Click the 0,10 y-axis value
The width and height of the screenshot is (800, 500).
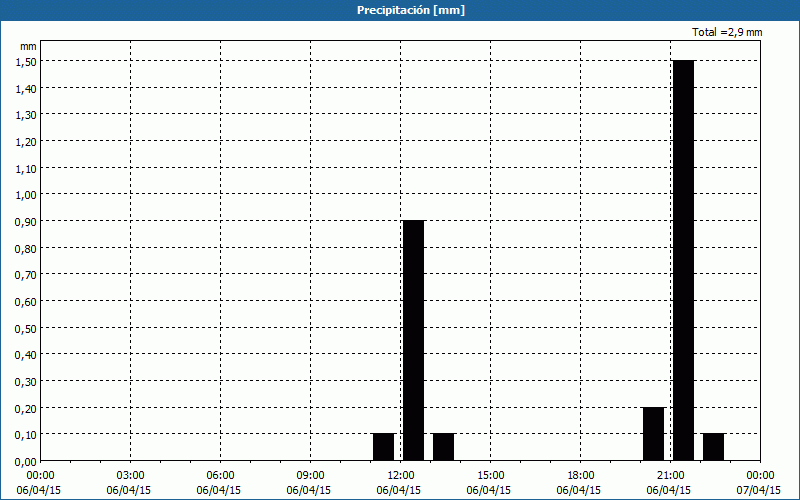pos(26,435)
